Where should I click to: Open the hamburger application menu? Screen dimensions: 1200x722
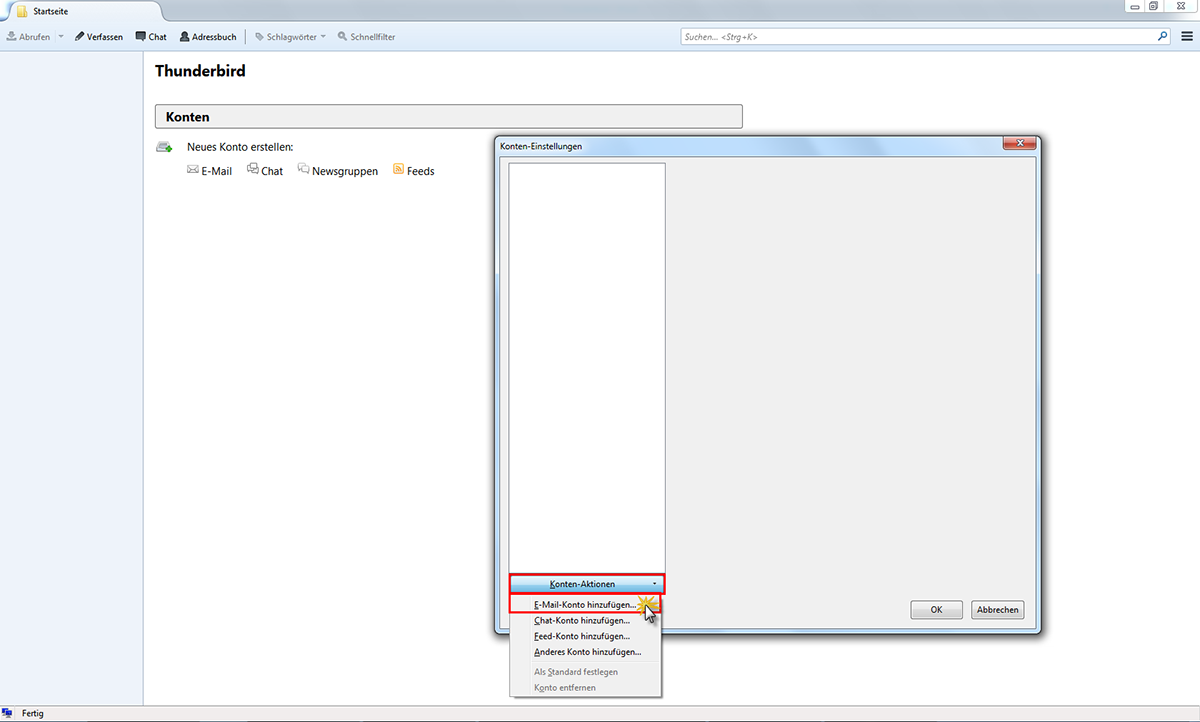tap(1186, 36)
